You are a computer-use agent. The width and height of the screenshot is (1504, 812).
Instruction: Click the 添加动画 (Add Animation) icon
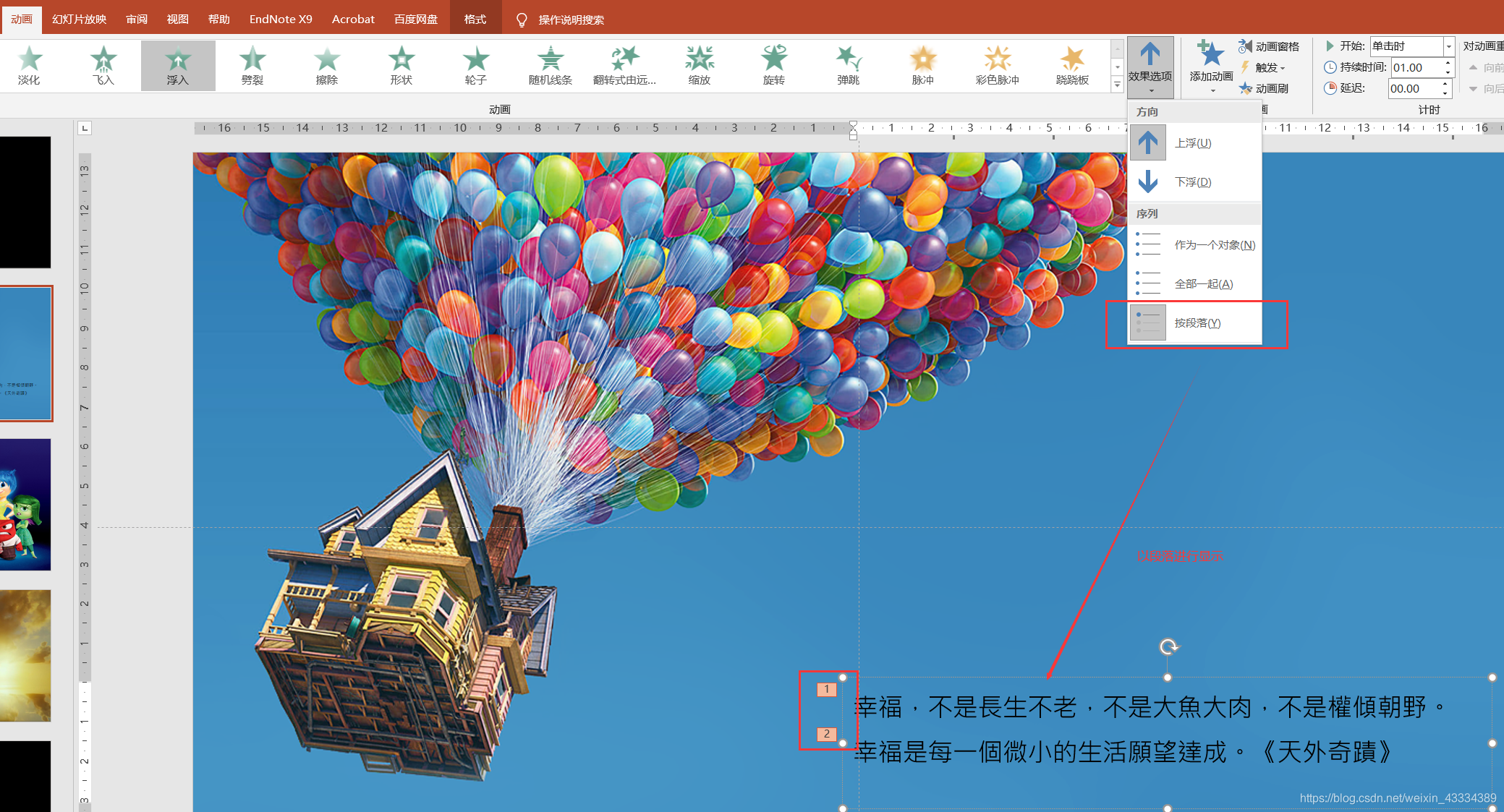point(1211,56)
